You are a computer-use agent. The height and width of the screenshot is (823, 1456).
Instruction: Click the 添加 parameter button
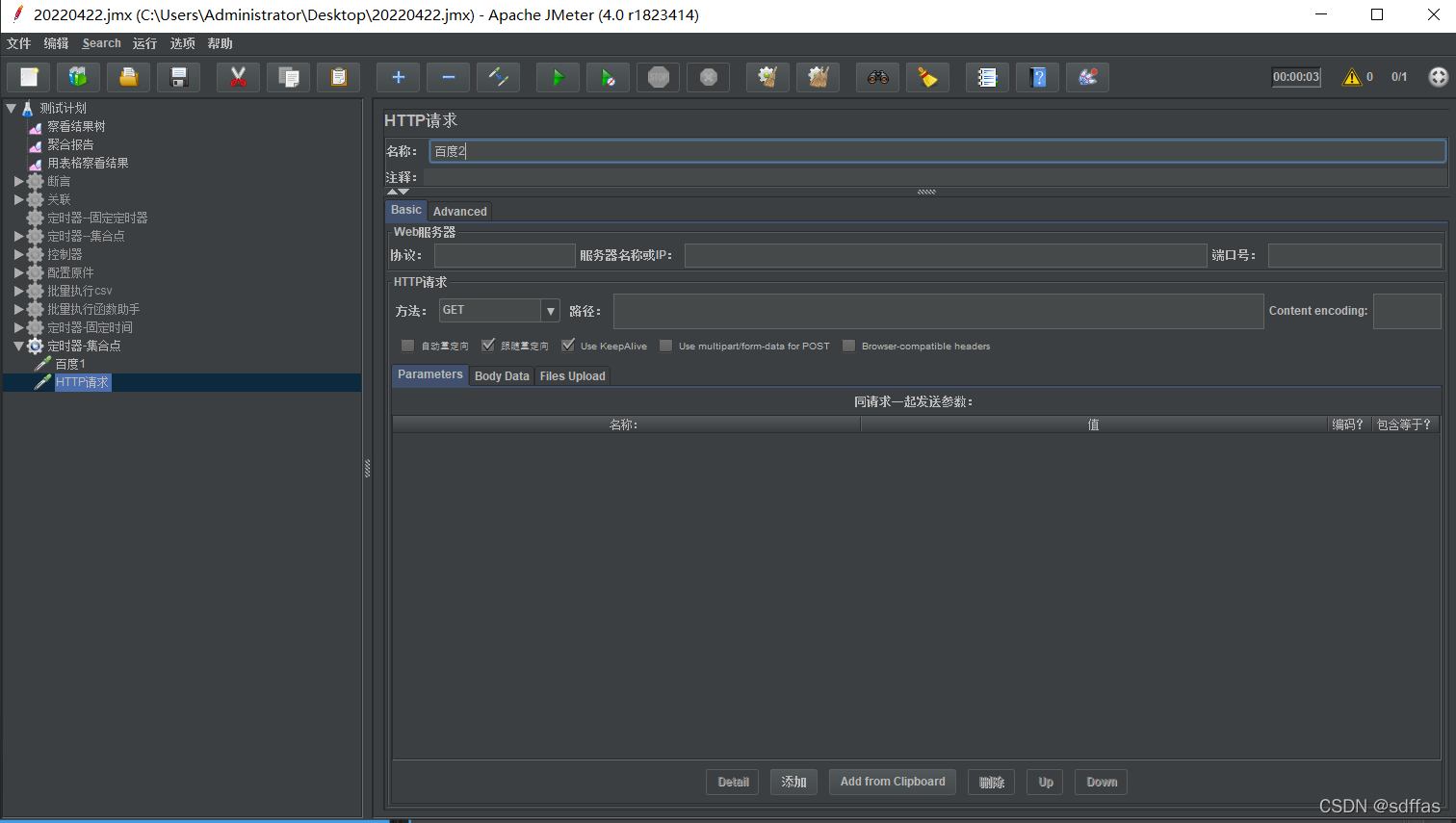[793, 783]
